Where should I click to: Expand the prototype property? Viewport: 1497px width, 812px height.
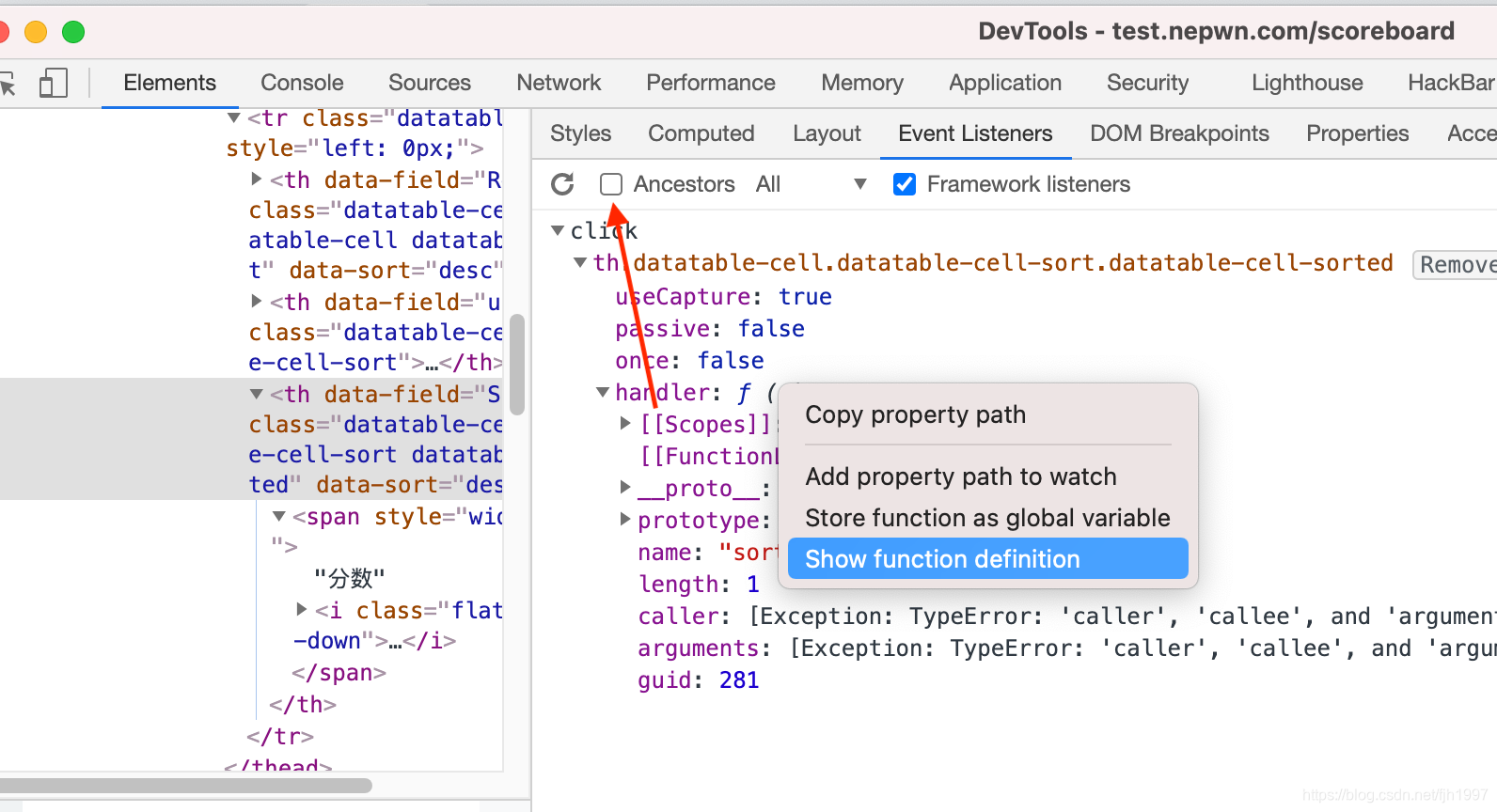coord(625,520)
